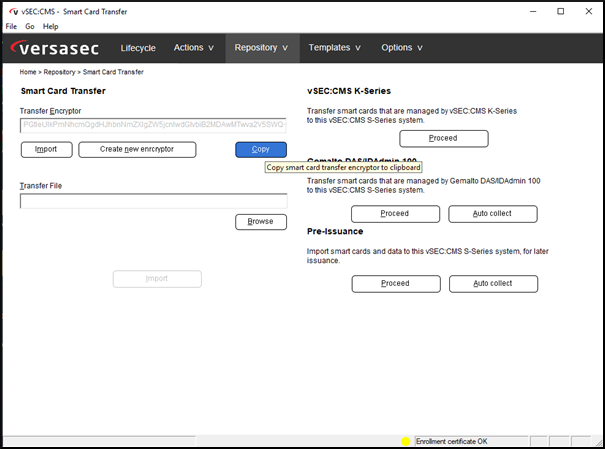The image size is (605, 449).
Task: Proceed with Pre-Issuance import
Action: click(x=396, y=284)
